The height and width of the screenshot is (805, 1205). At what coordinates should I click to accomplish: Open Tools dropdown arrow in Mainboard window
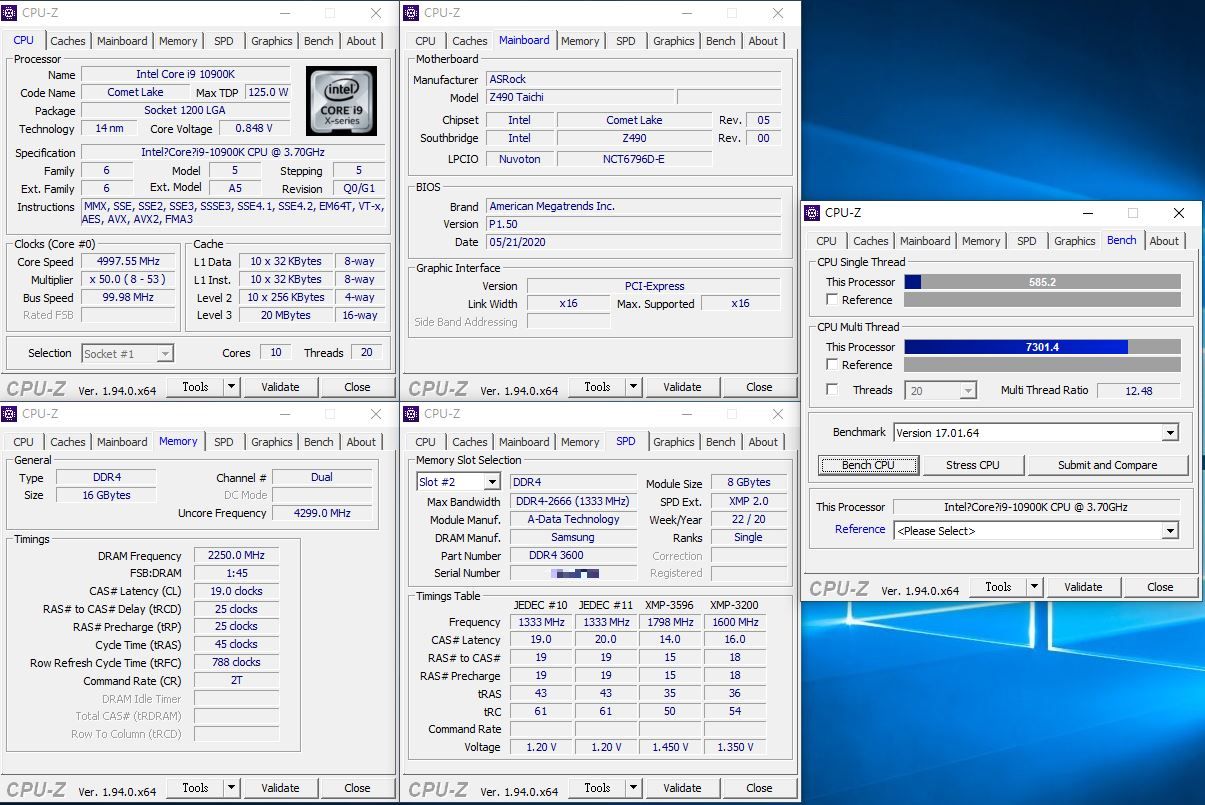point(633,387)
